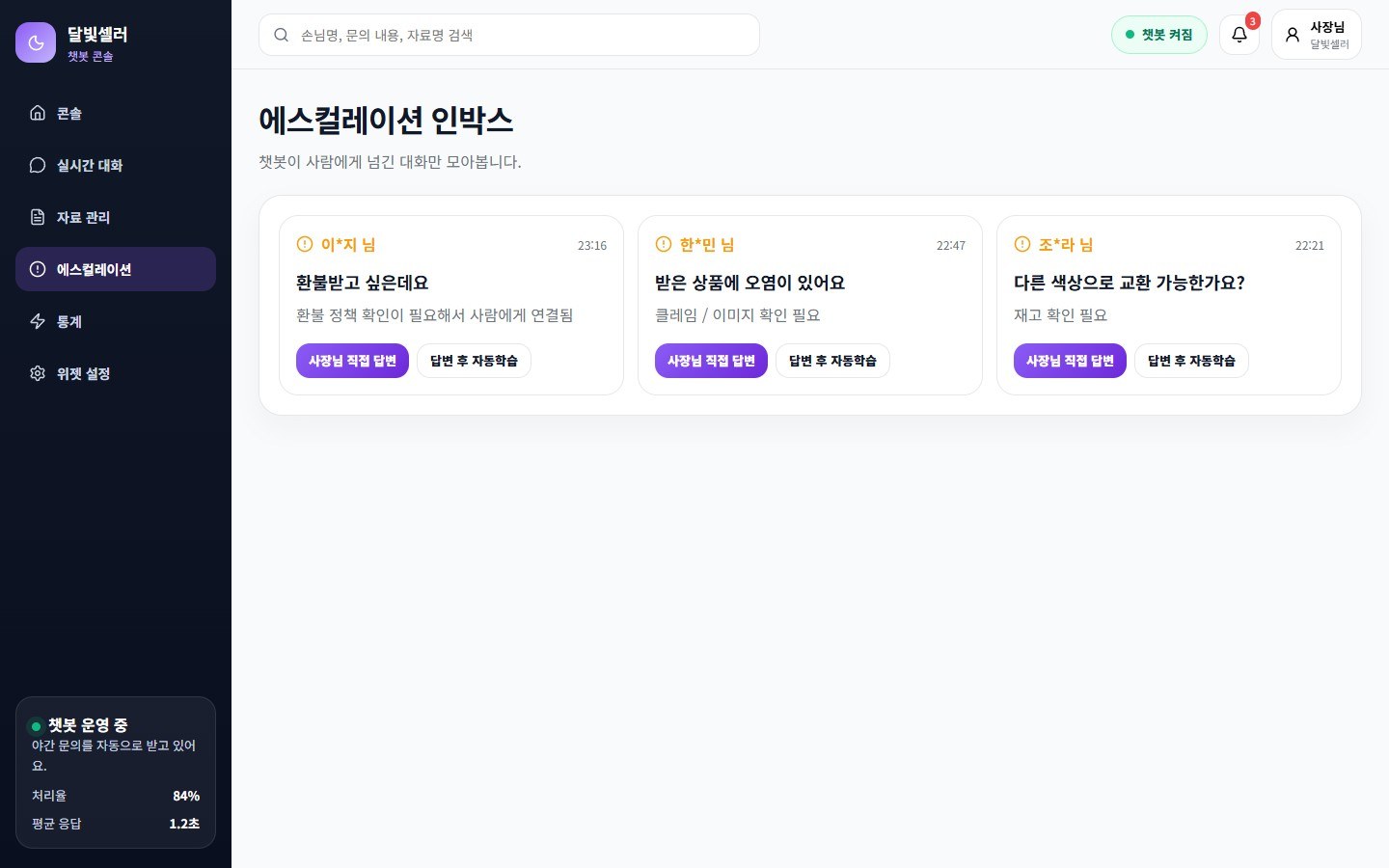
Task: Open the 통계 sidebar item
Action: (x=116, y=321)
